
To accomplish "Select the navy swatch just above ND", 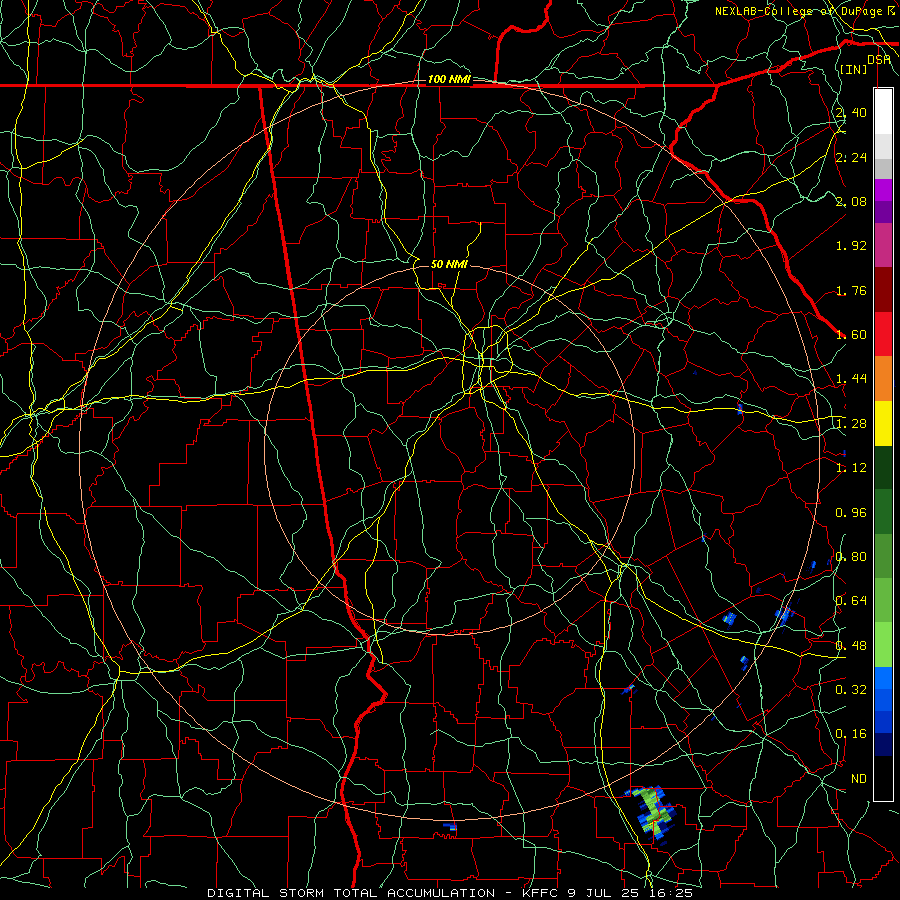I will [x=883, y=744].
